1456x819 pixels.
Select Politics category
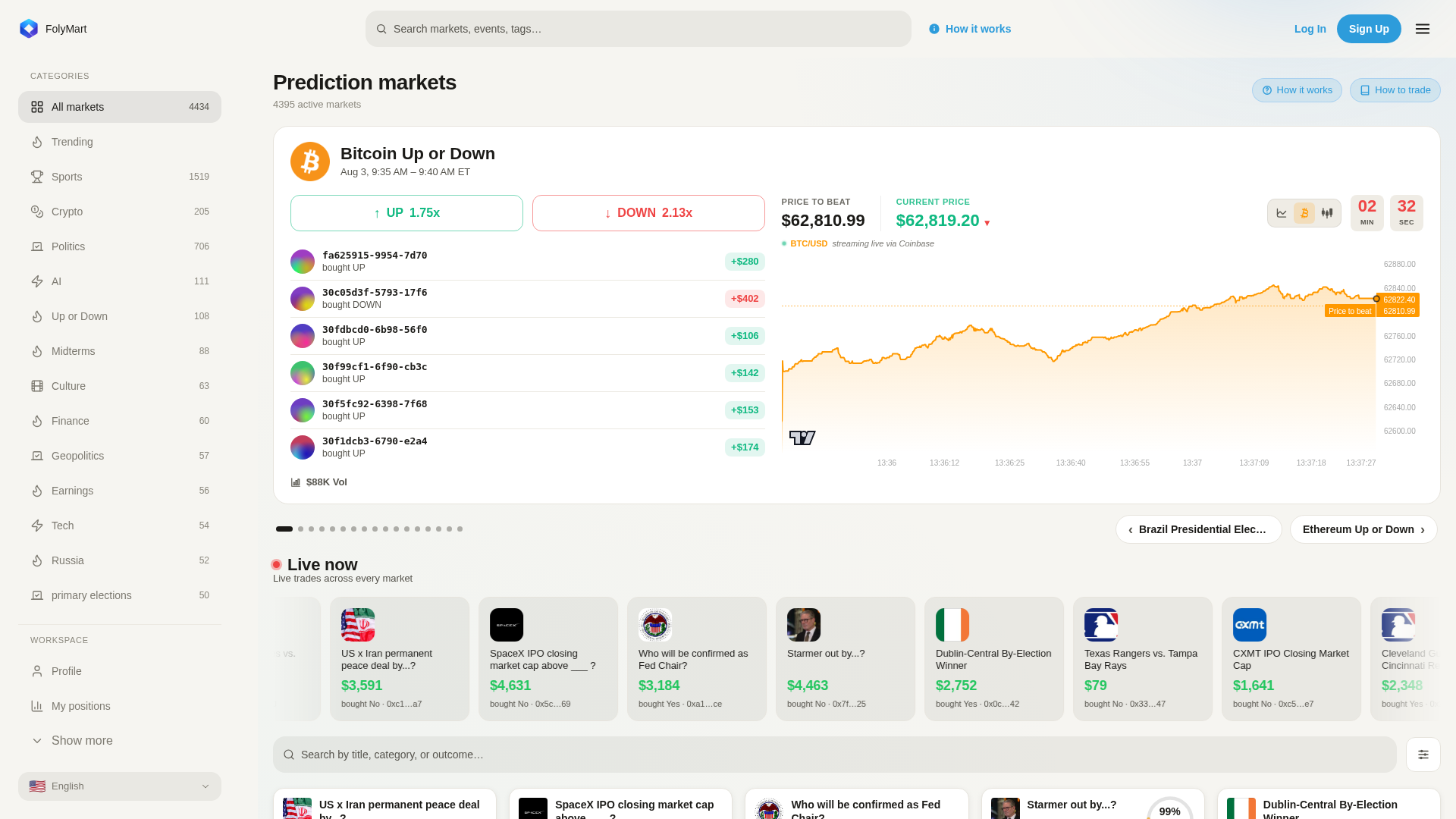(x=120, y=246)
